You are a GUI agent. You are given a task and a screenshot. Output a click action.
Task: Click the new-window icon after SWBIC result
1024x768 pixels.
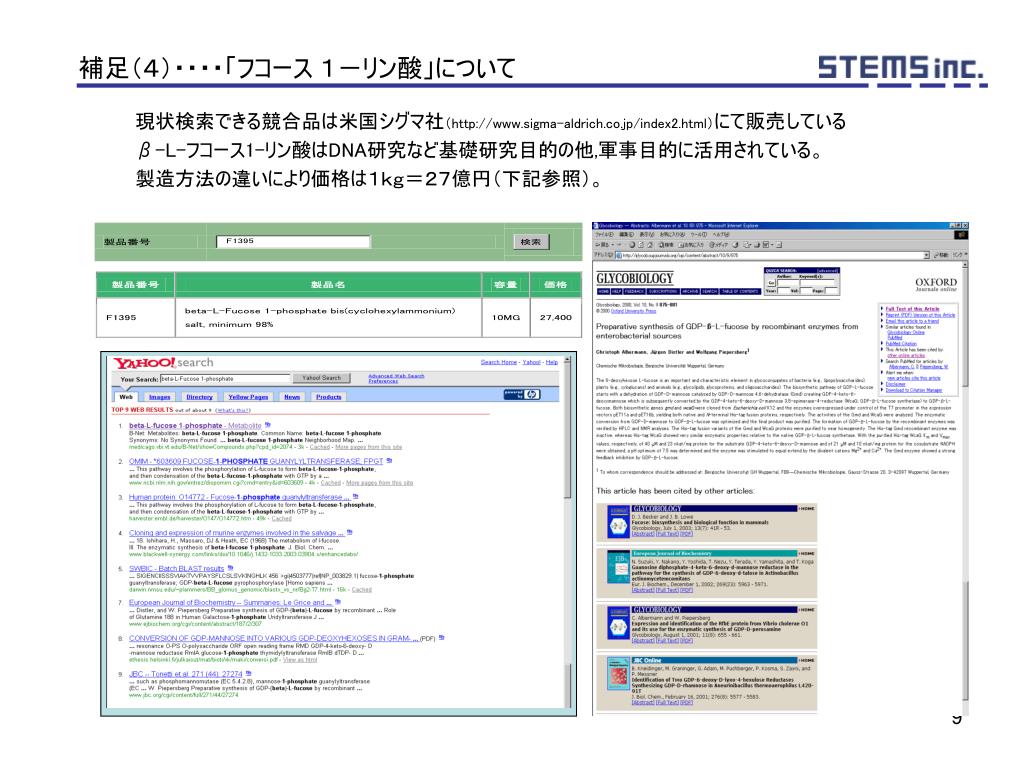click(x=231, y=568)
